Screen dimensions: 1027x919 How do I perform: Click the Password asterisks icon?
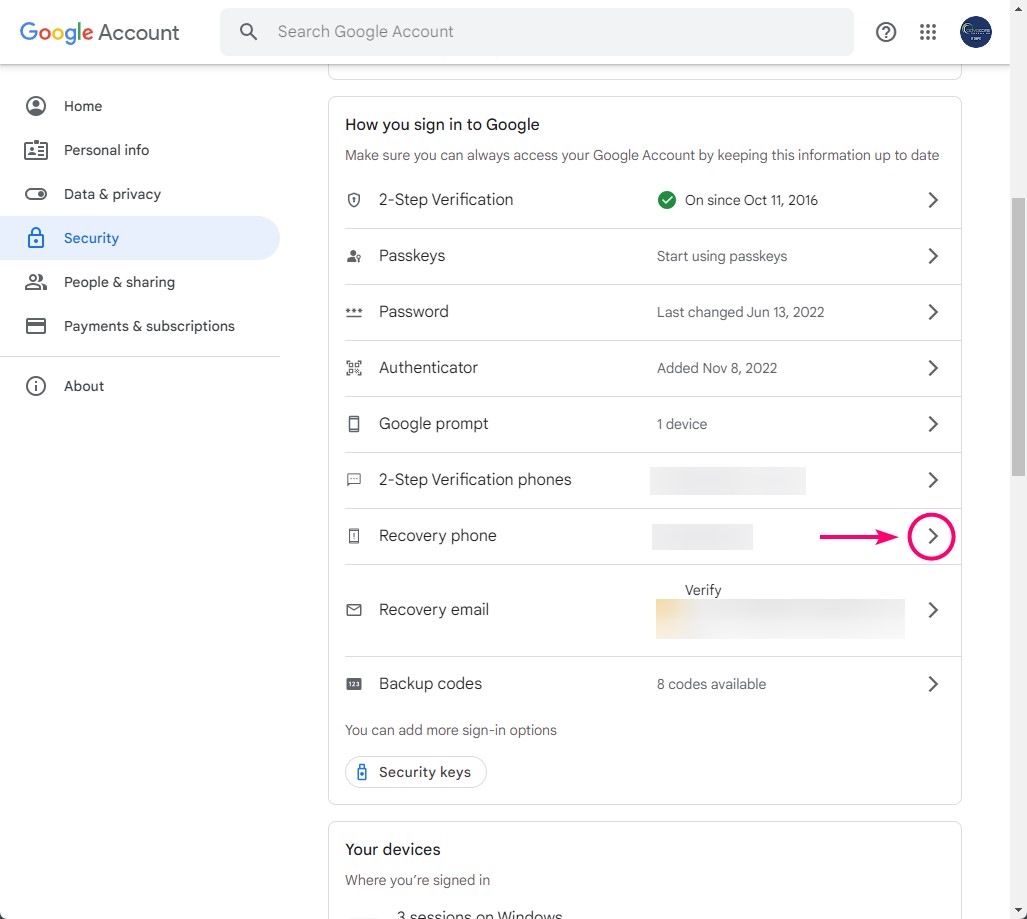pos(354,312)
